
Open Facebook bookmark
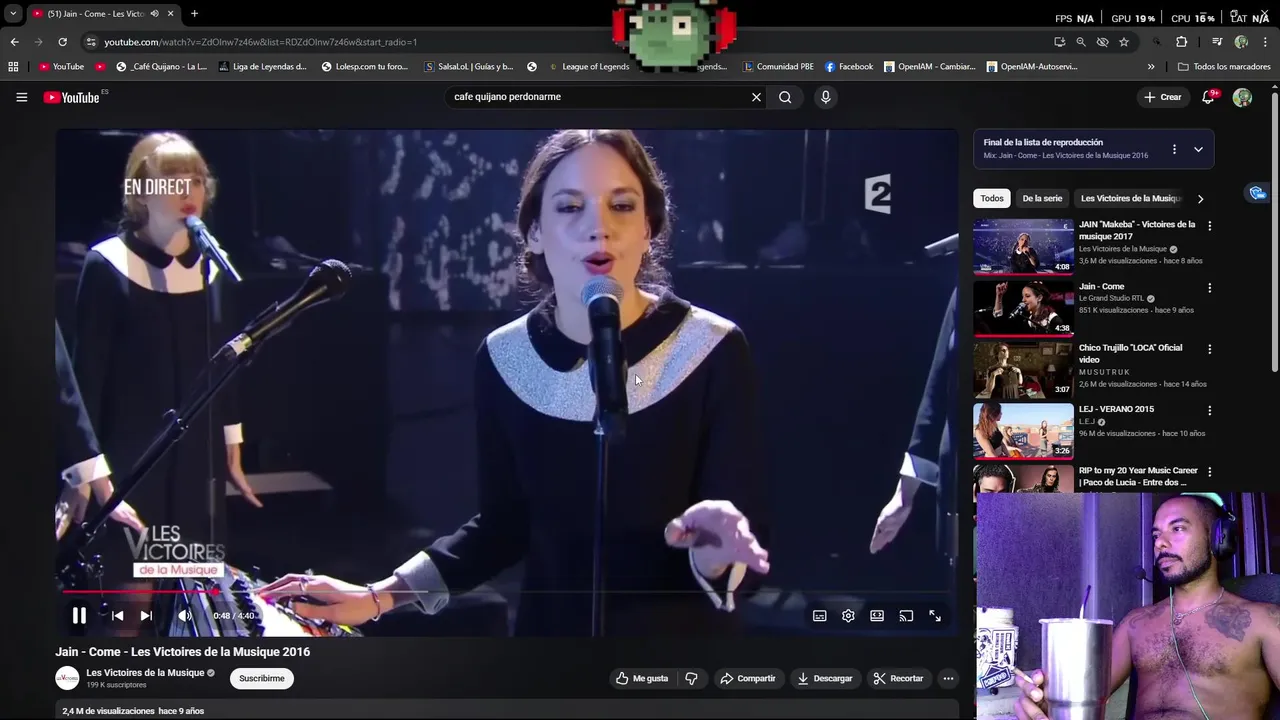849,66
